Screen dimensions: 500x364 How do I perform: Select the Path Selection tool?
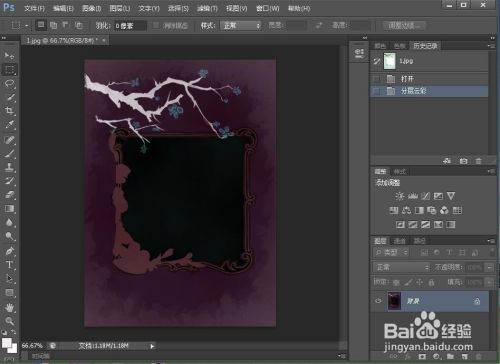pos(9,279)
